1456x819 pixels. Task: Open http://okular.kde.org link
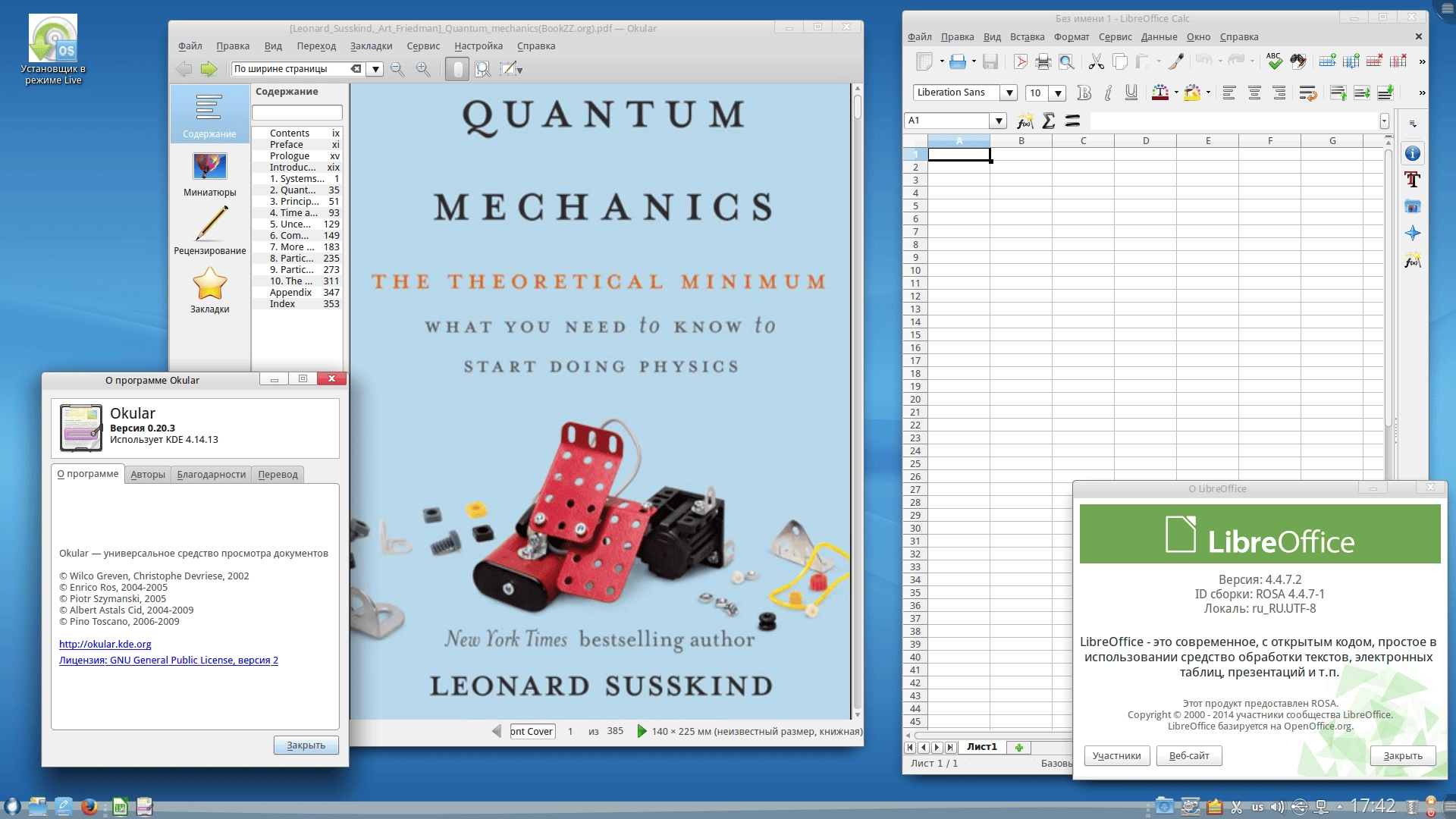pos(105,645)
